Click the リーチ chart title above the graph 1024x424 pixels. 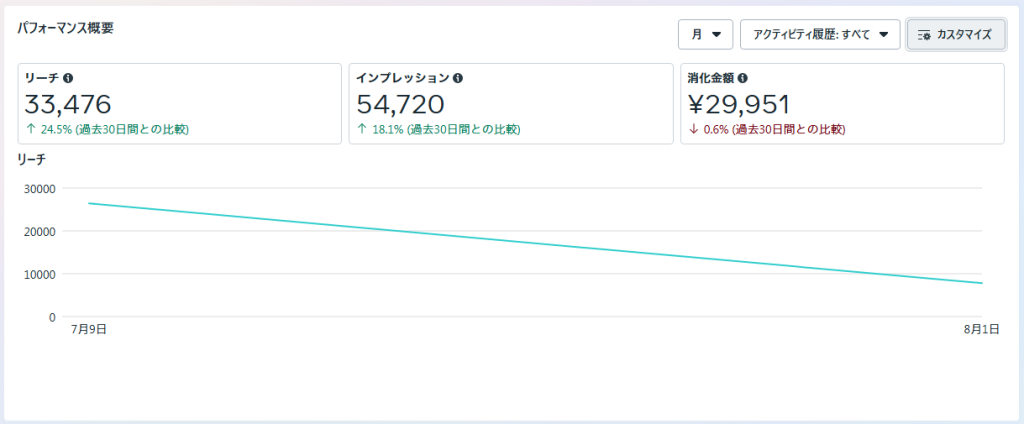tap(33, 159)
